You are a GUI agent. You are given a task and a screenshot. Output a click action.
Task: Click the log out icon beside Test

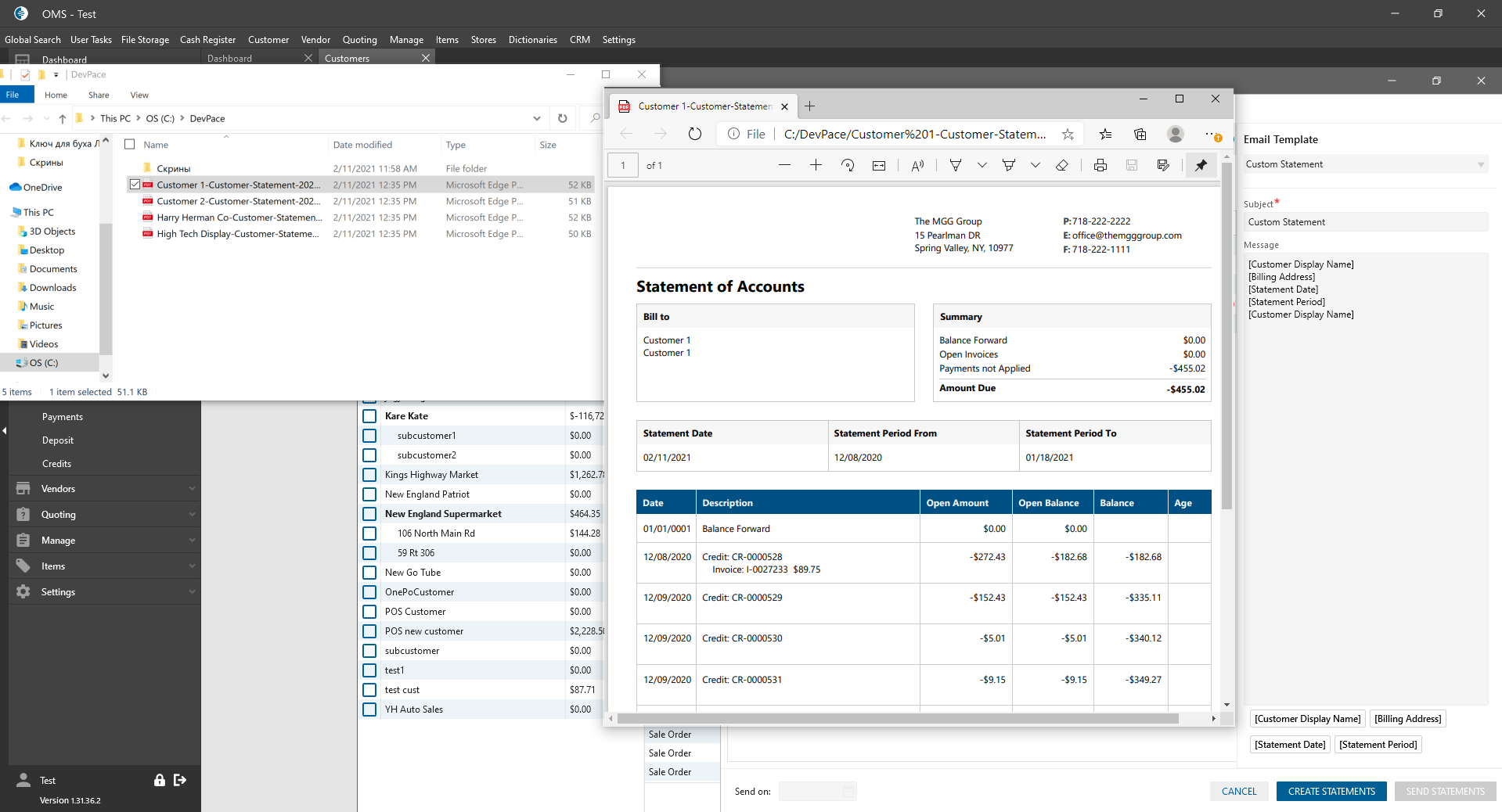coord(180,780)
